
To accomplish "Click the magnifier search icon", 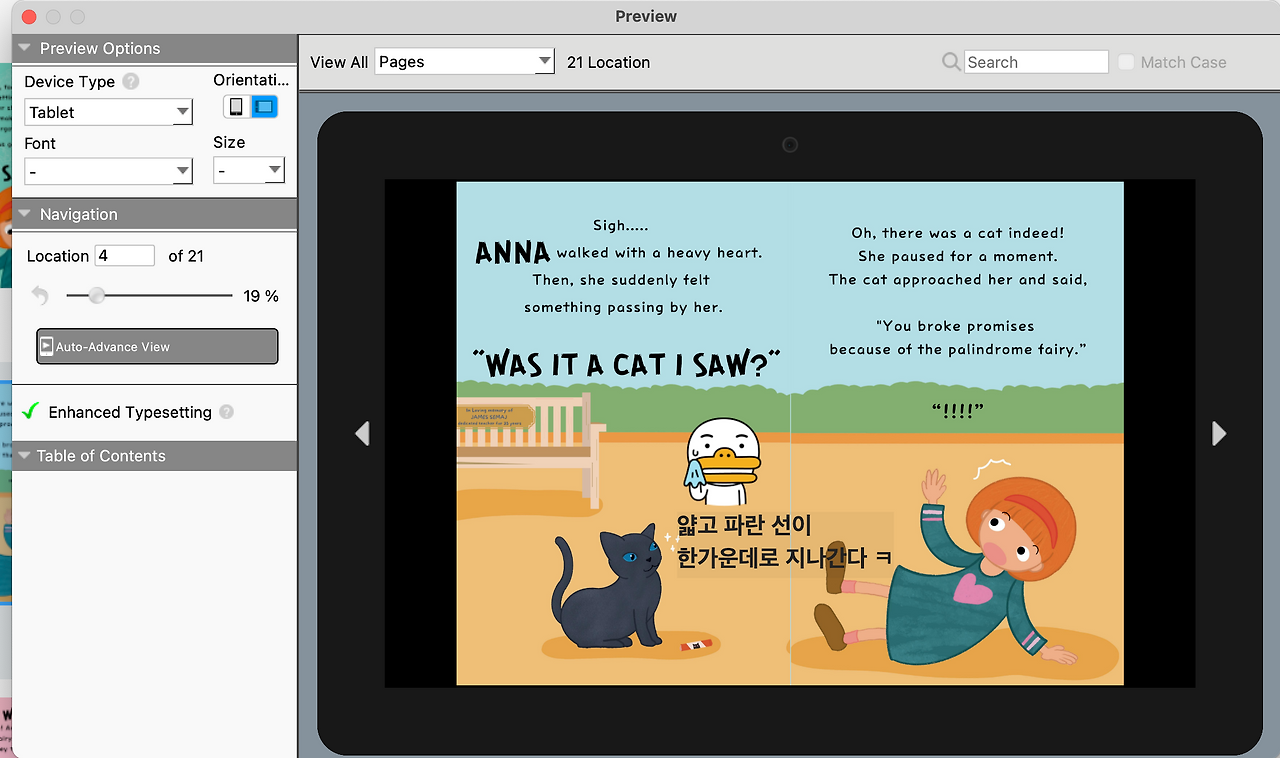I will tap(951, 62).
